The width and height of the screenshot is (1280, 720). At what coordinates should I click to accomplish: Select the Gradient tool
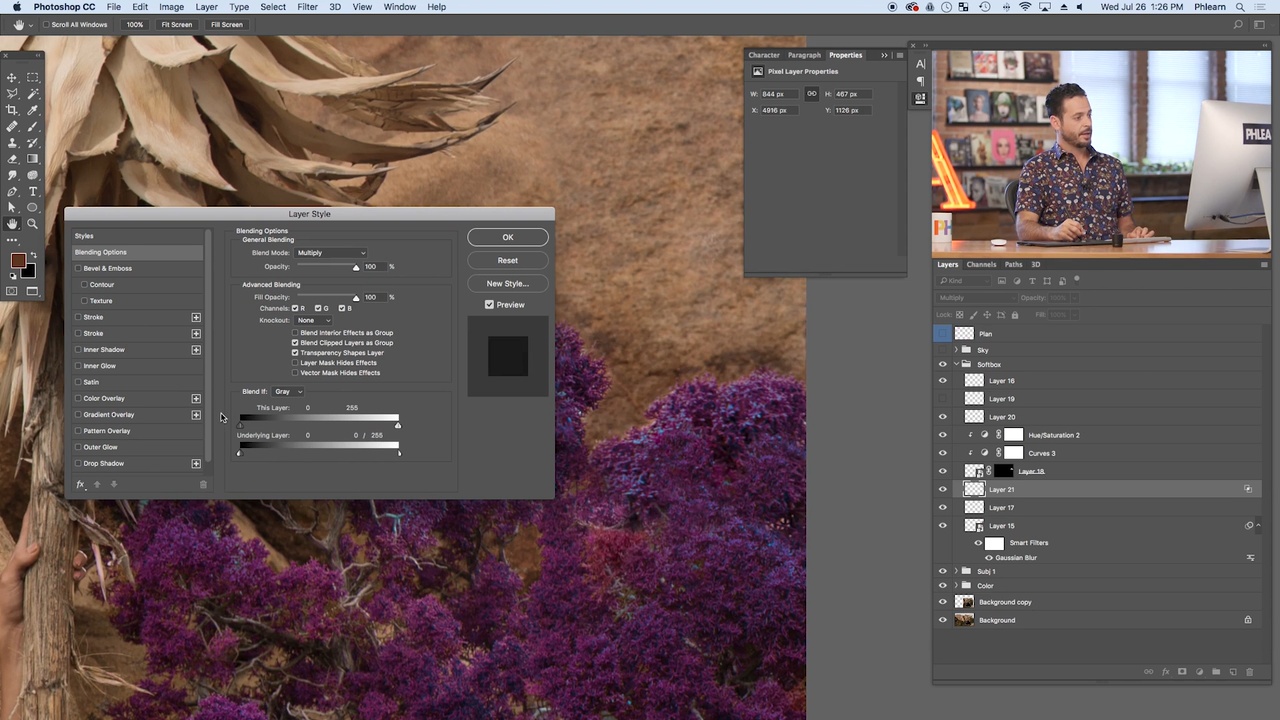click(x=32, y=159)
